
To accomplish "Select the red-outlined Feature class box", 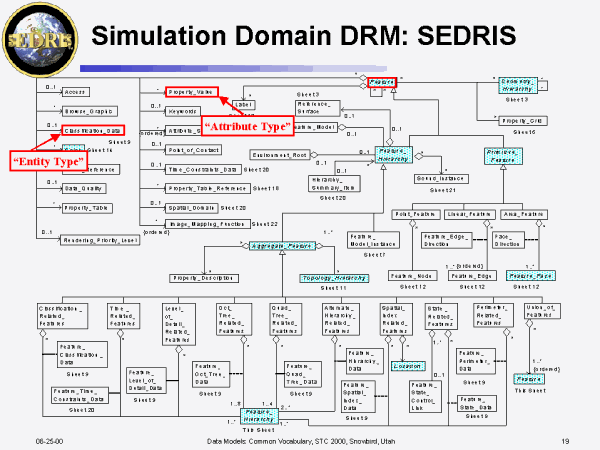I will point(382,81).
